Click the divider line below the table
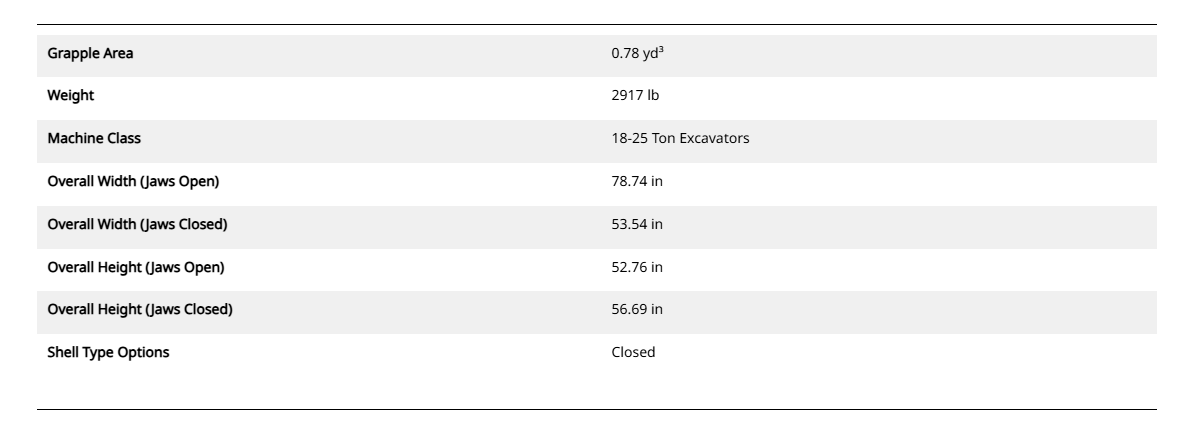This screenshot has height=441, width=1195. tap(596, 409)
